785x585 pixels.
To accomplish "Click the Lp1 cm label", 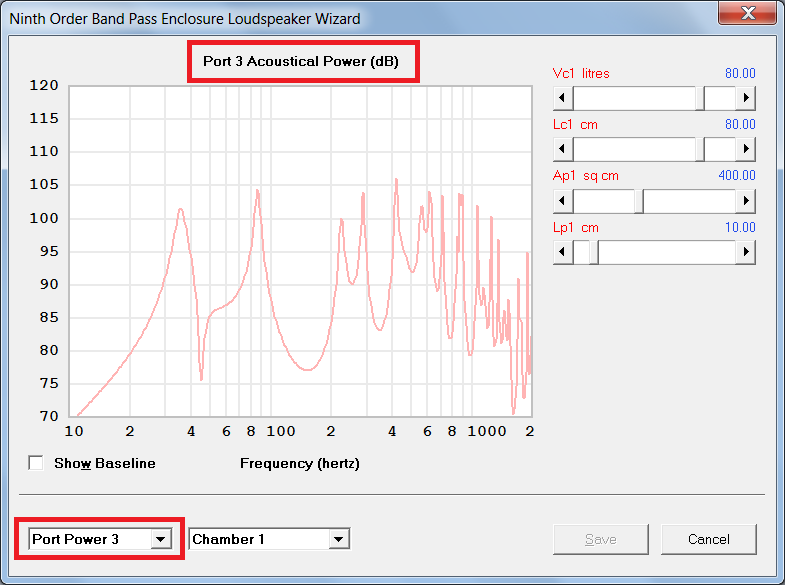I will point(576,228).
